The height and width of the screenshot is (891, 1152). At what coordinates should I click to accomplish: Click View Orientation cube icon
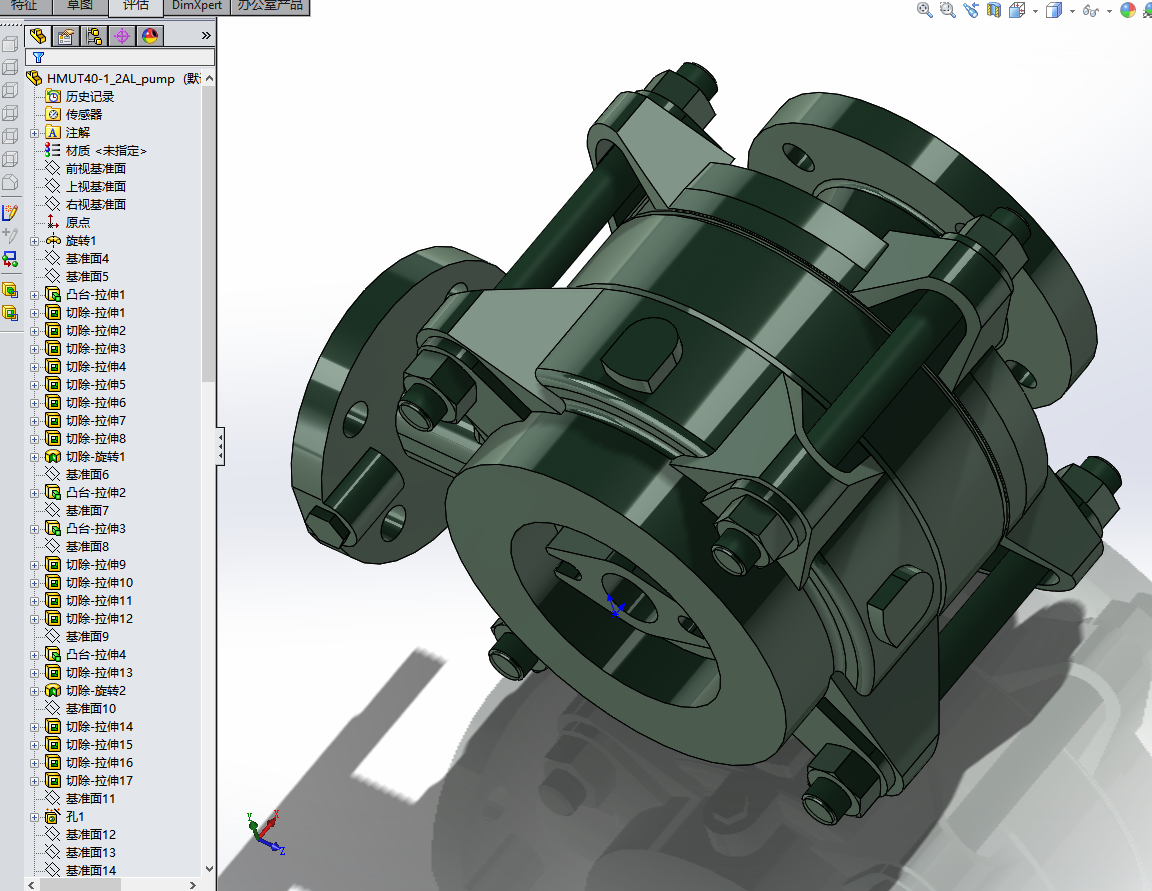point(1018,10)
